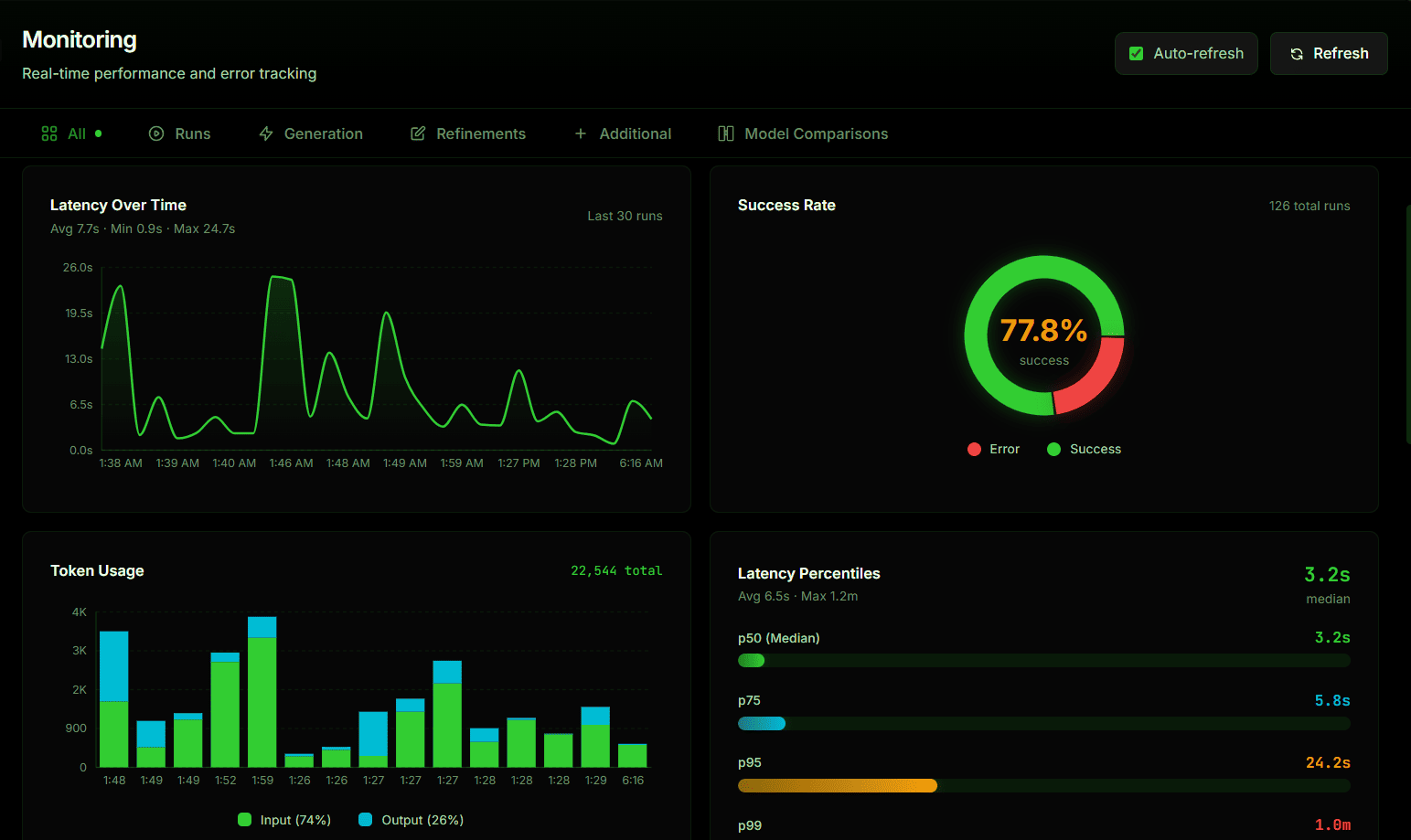Viewport: 1411px width, 840px height.
Task: Click the Generation lightning bolt icon
Action: pos(266,133)
